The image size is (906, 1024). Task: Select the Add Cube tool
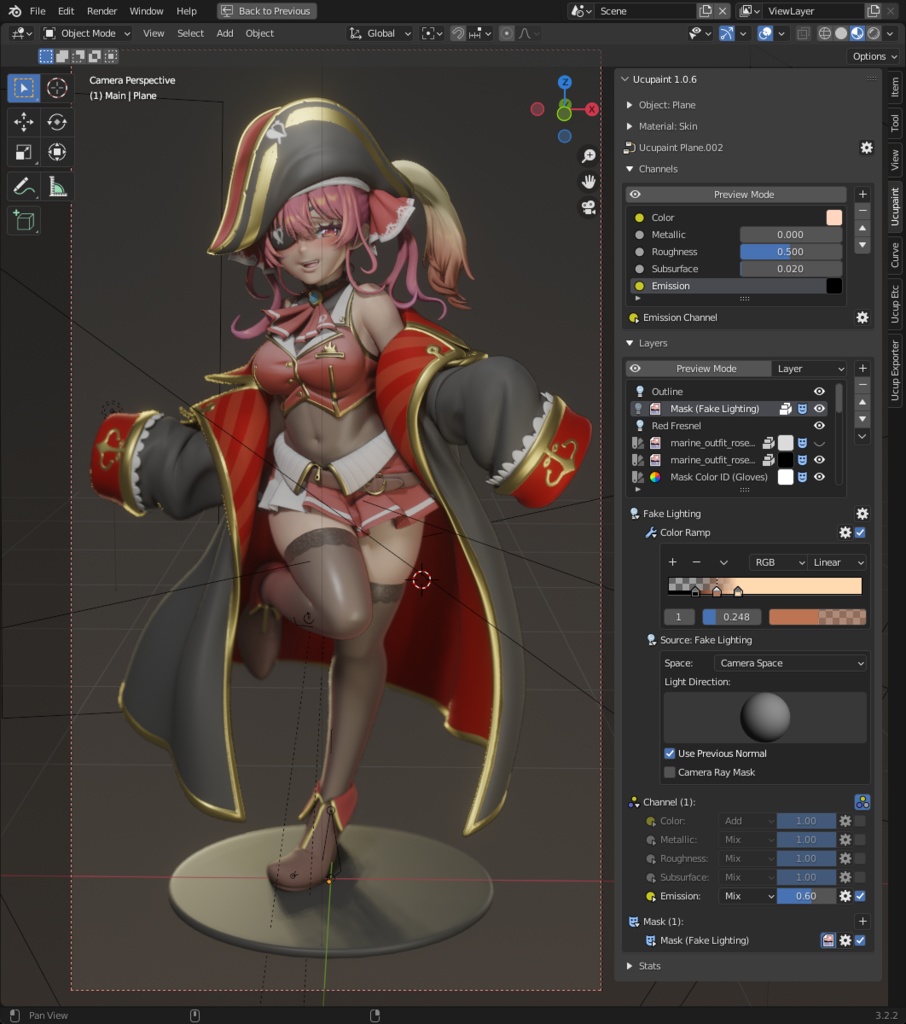(24, 220)
